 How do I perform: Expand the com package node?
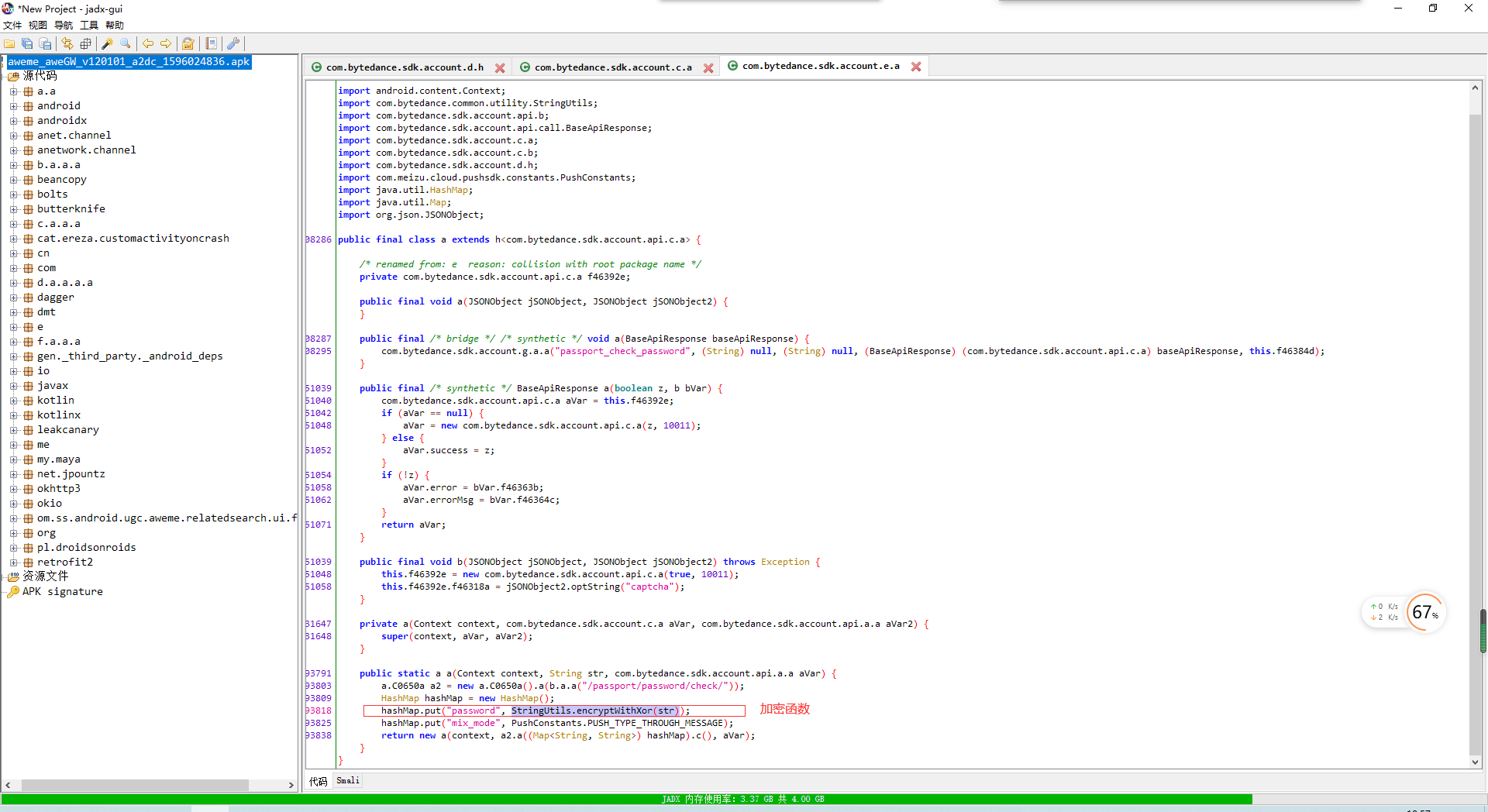click(13, 268)
